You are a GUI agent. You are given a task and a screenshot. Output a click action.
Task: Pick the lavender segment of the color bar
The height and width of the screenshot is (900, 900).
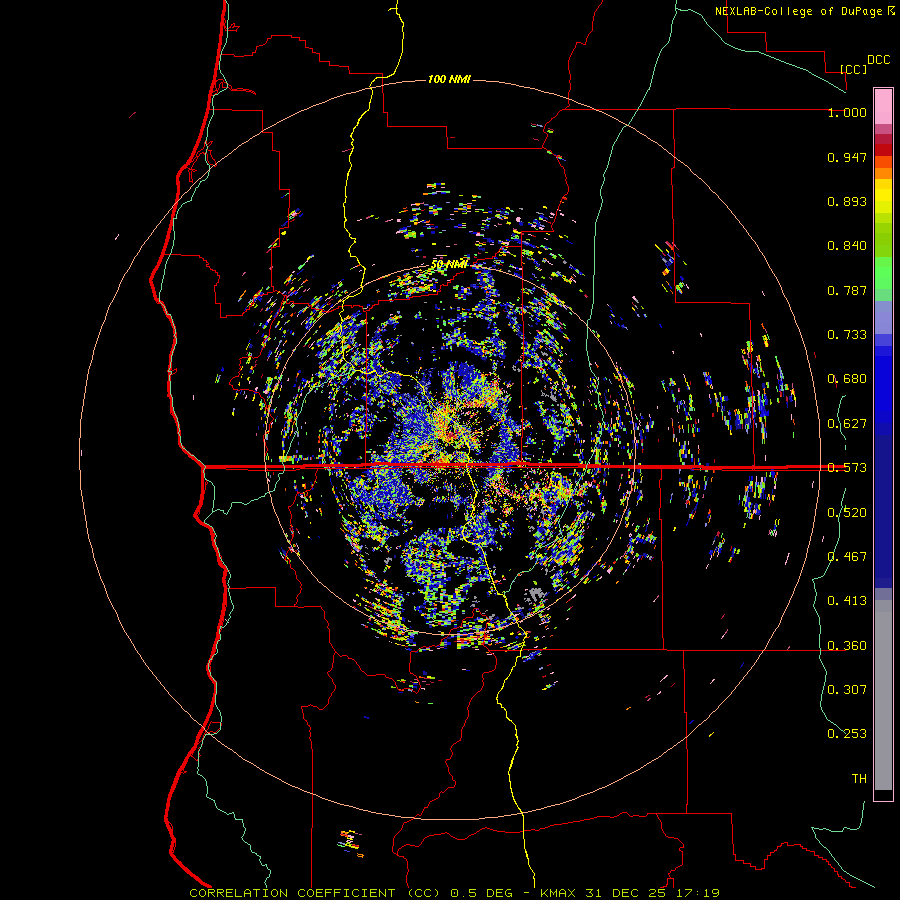tap(883, 317)
